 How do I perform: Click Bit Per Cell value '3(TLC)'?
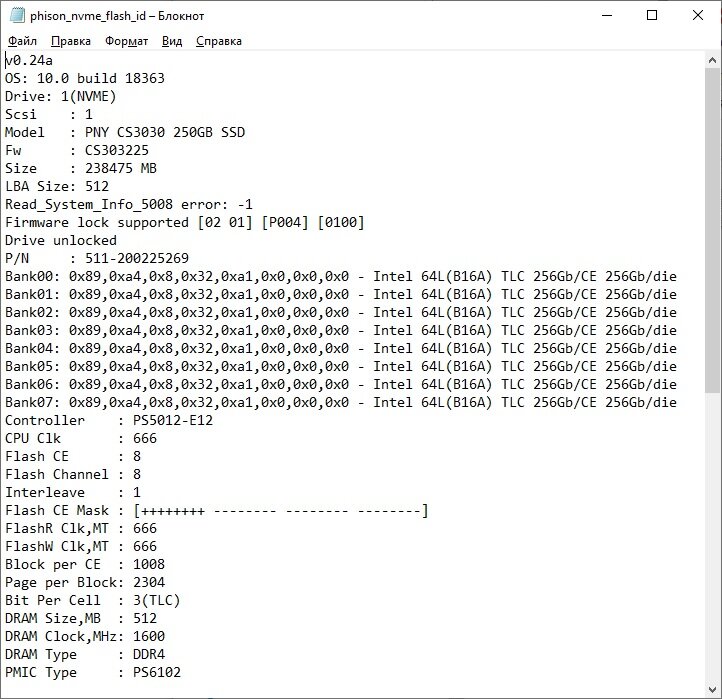pos(157,600)
